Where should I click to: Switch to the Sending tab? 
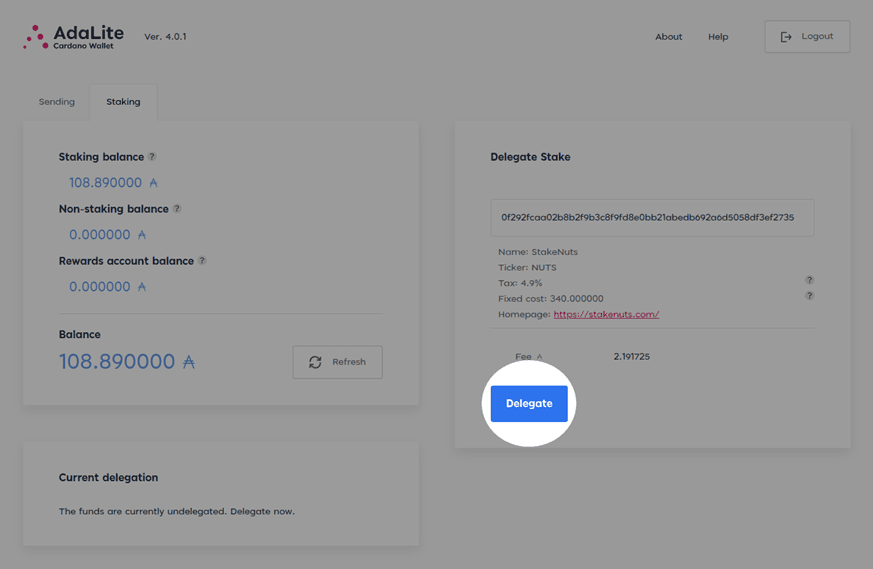(x=56, y=102)
